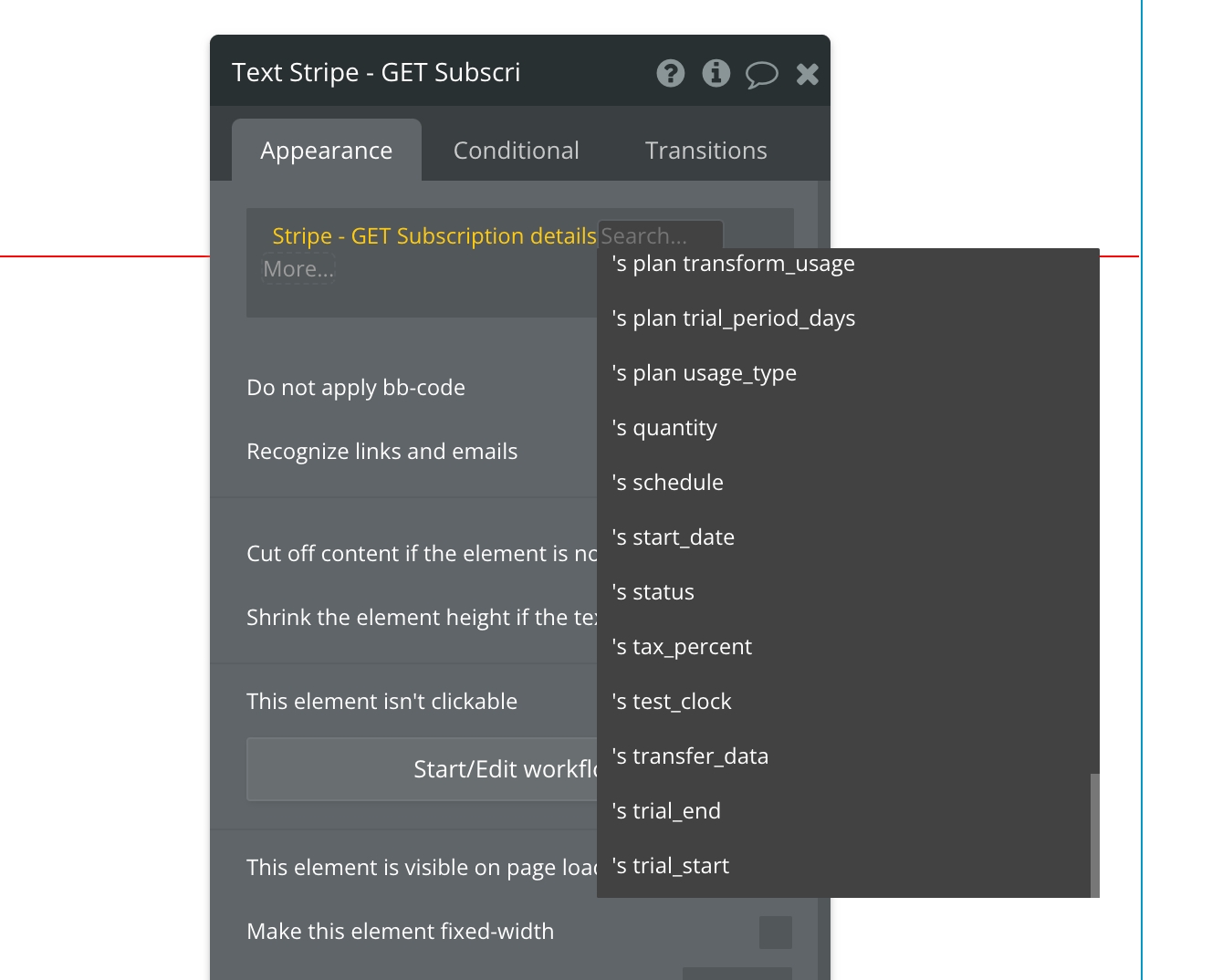Screen dimensions: 1212x980
Task: Click the info icon in header
Action: 716,73
